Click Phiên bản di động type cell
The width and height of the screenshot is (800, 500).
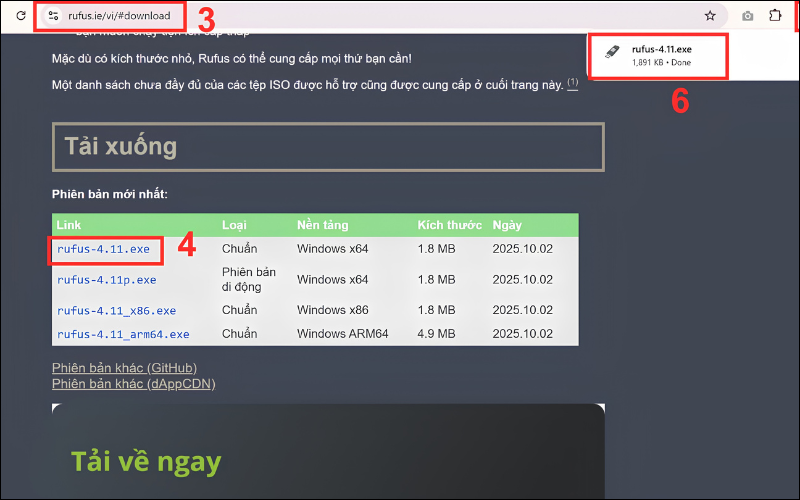249,280
